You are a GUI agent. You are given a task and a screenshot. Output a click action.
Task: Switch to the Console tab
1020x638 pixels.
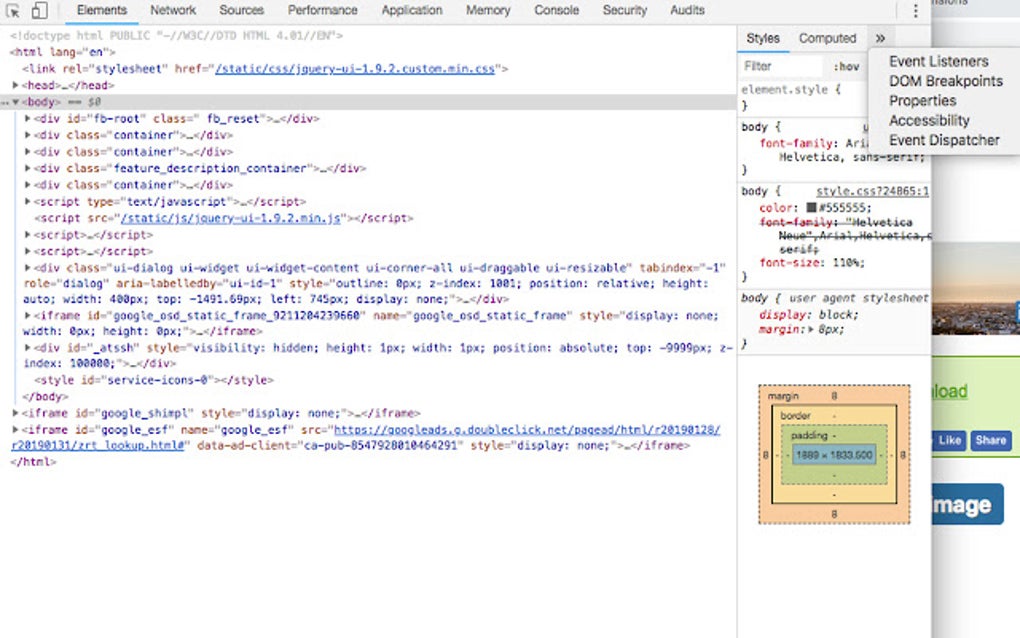click(556, 11)
